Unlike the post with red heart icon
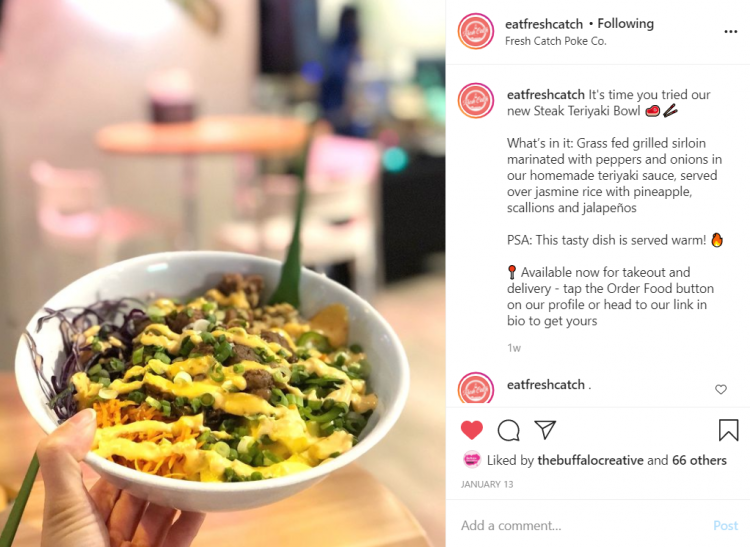Image resolution: width=750 pixels, height=547 pixels. pos(472,430)
